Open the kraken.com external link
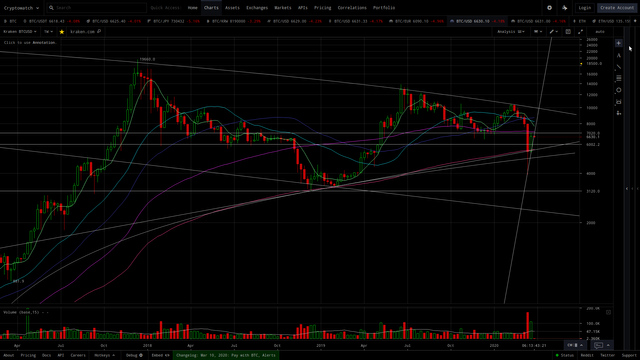This screenshot has width=640, height=360. pyautogui.click(x=85, y=31)
